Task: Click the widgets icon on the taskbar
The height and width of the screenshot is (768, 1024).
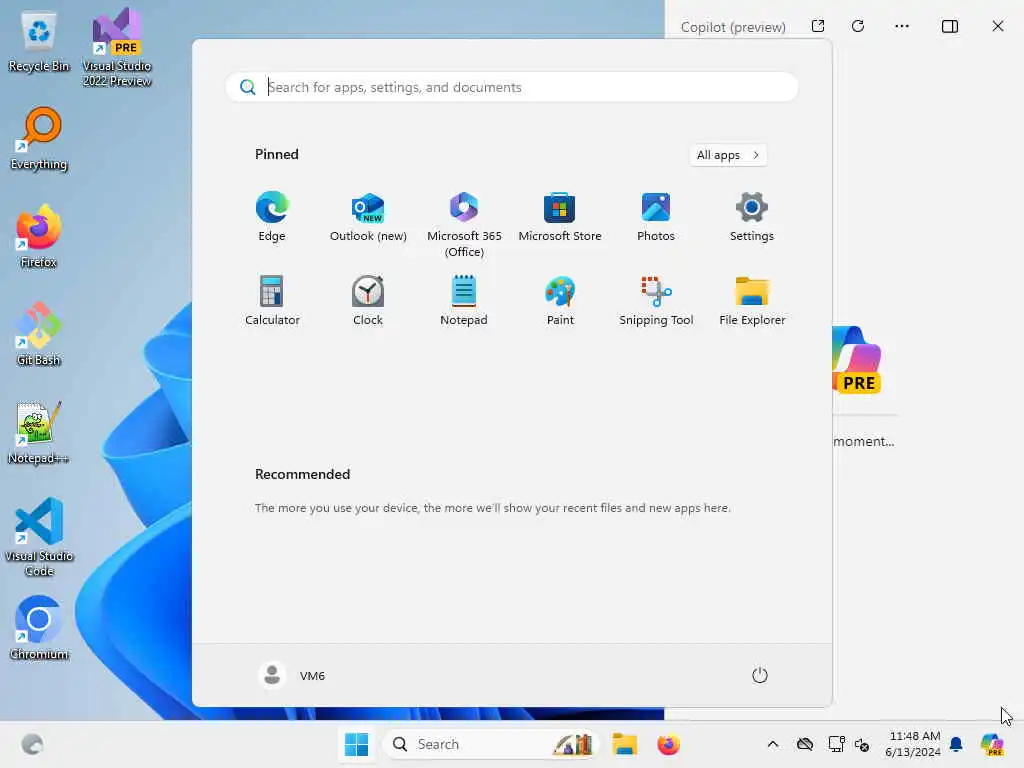Action: click(x=32, y=744)
